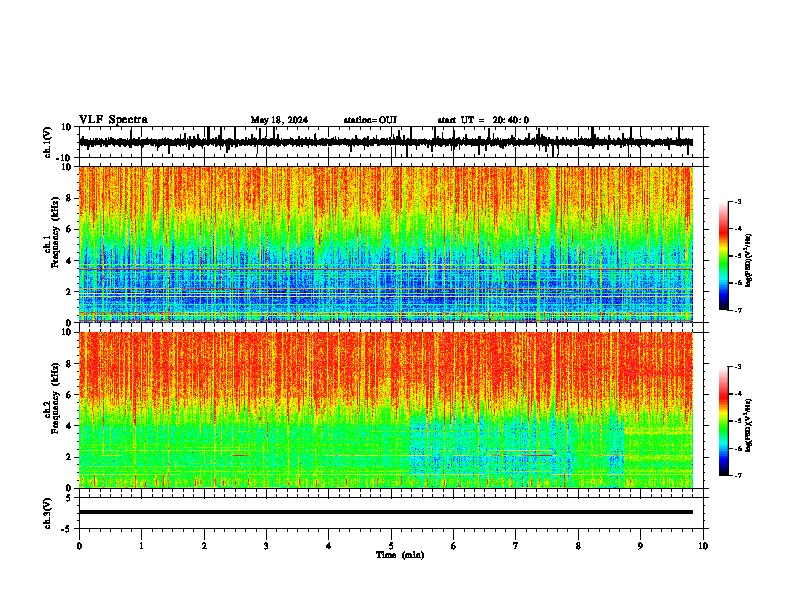Click the ch.1 "Frequency (kHz)" axis label
792x612 pixels.
(55, 232)
